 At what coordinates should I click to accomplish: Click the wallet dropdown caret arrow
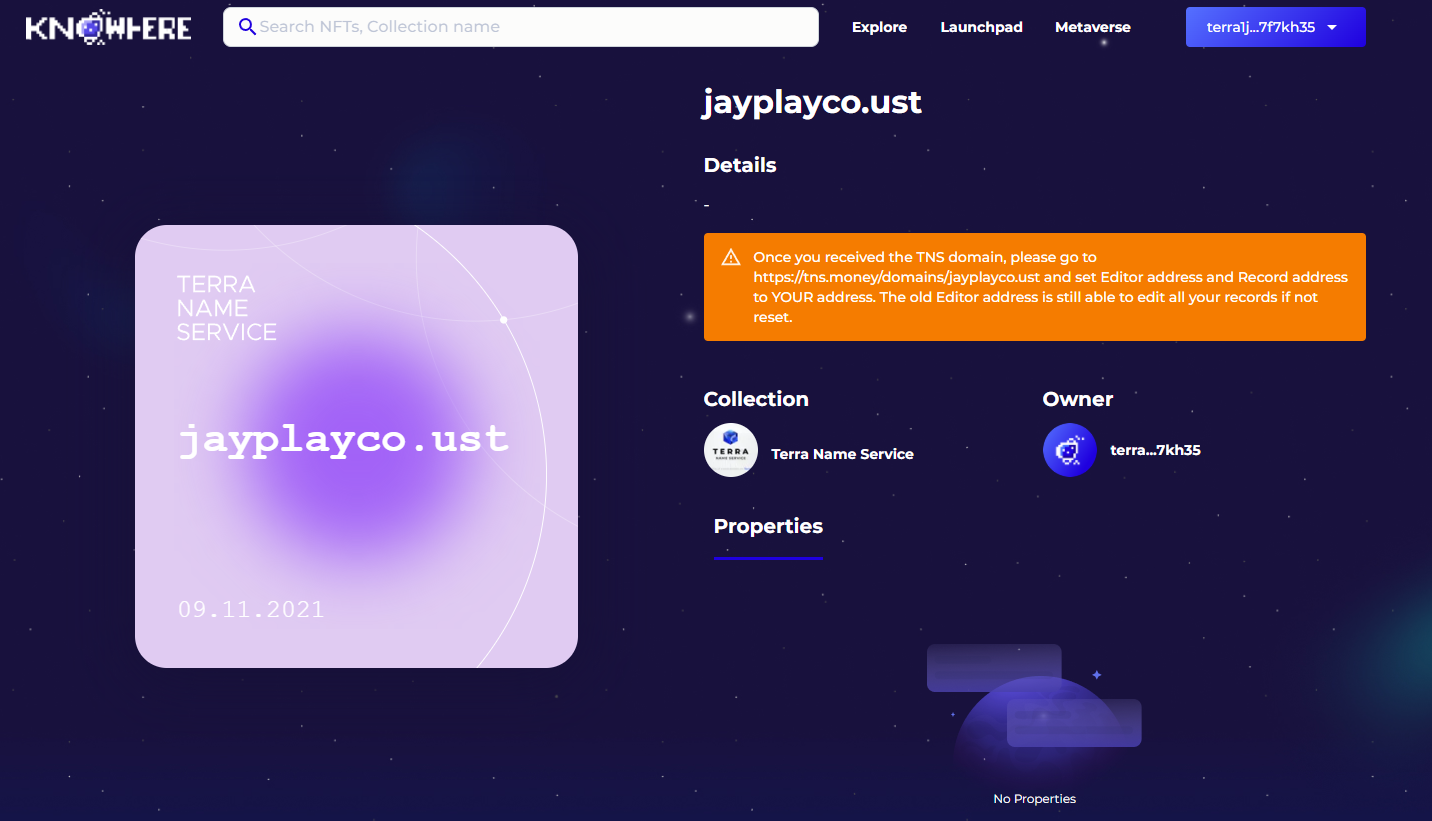pos(1332,28)
